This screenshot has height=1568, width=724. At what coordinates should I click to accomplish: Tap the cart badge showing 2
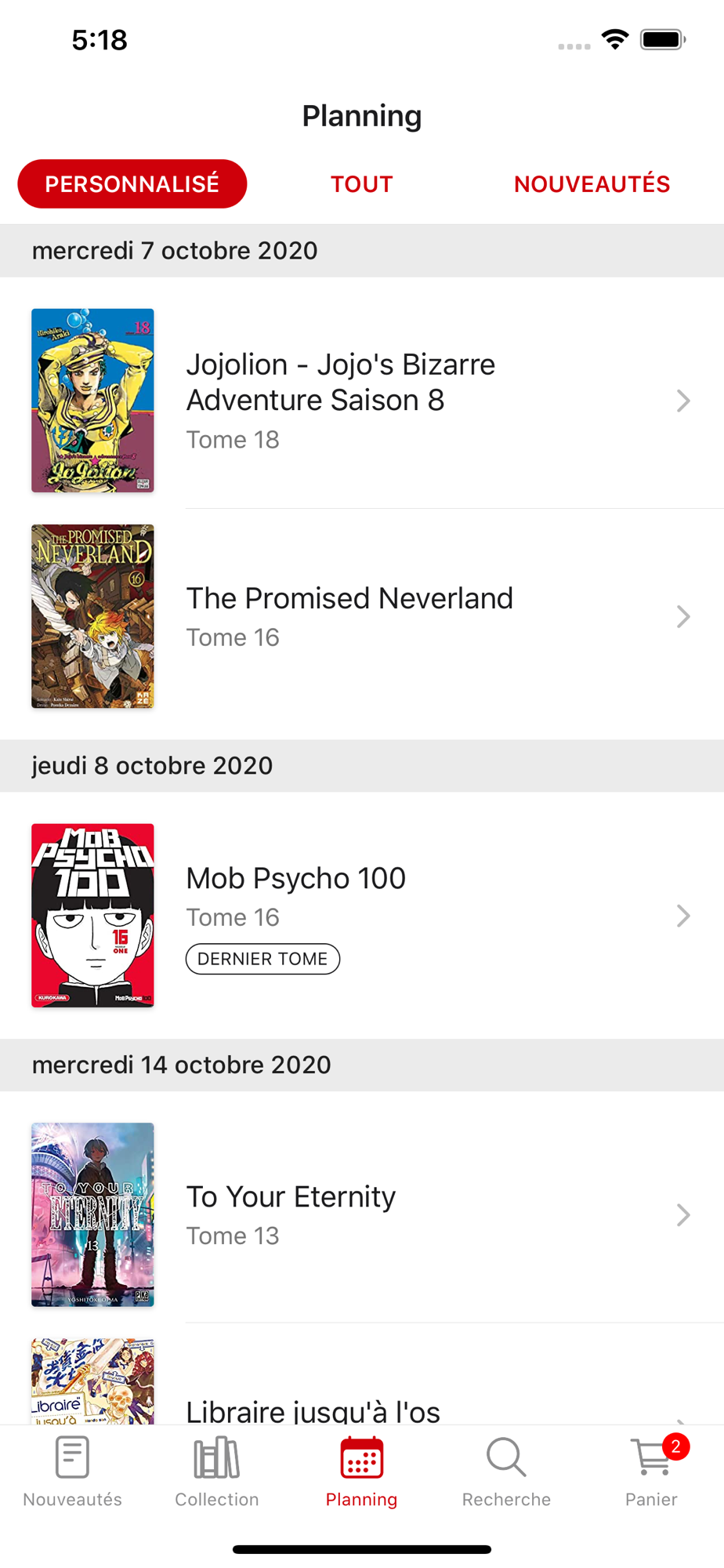pyautogui.click(x=675, y=1446)
